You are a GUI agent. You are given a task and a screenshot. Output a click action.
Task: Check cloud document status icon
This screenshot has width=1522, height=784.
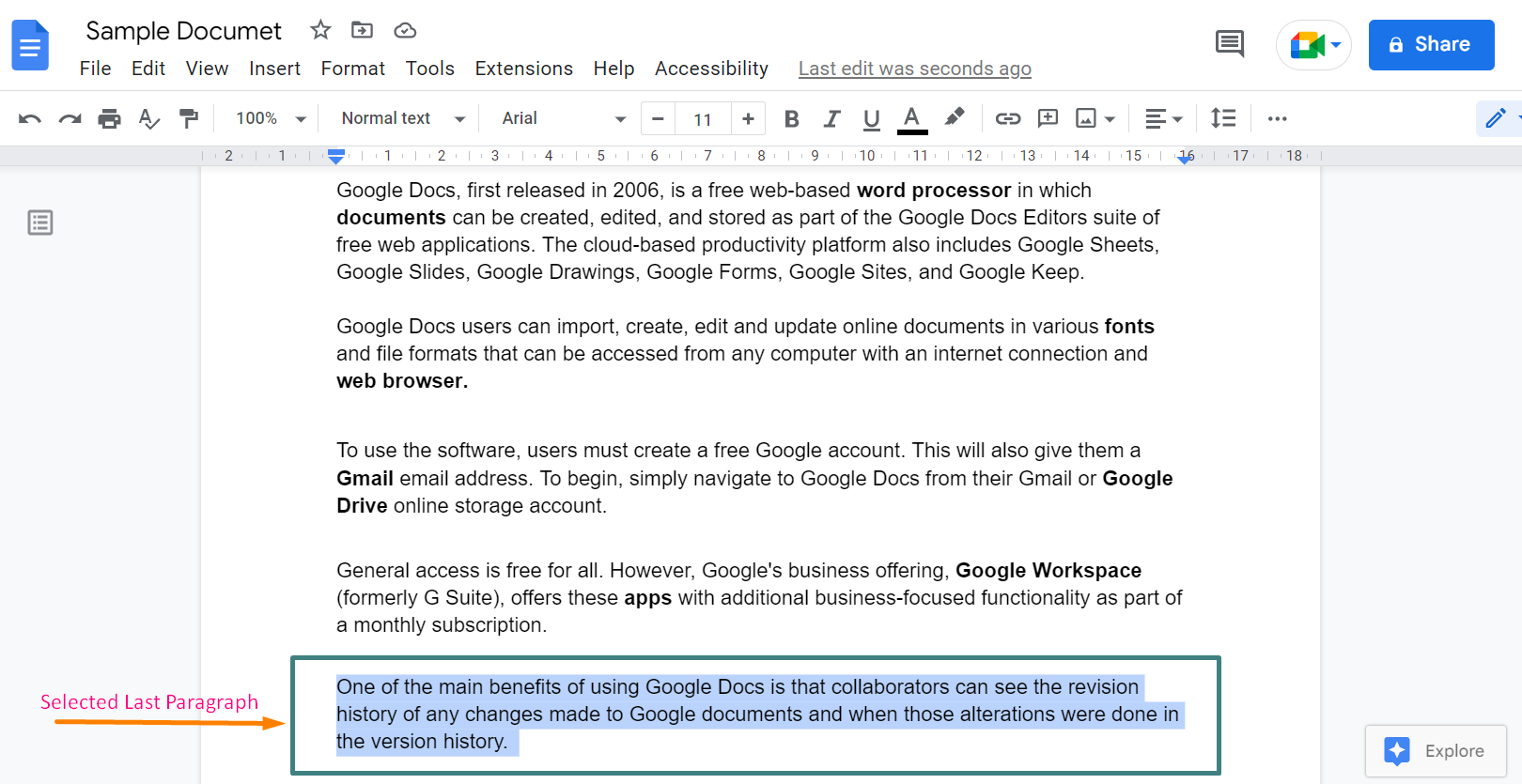[x=405, y=31]
